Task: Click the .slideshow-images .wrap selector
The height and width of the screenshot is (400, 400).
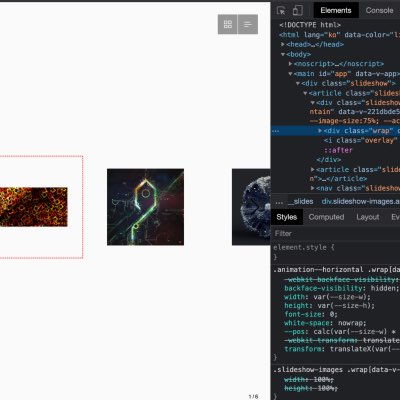Action: pyautogui.click(x=336, y=370)
